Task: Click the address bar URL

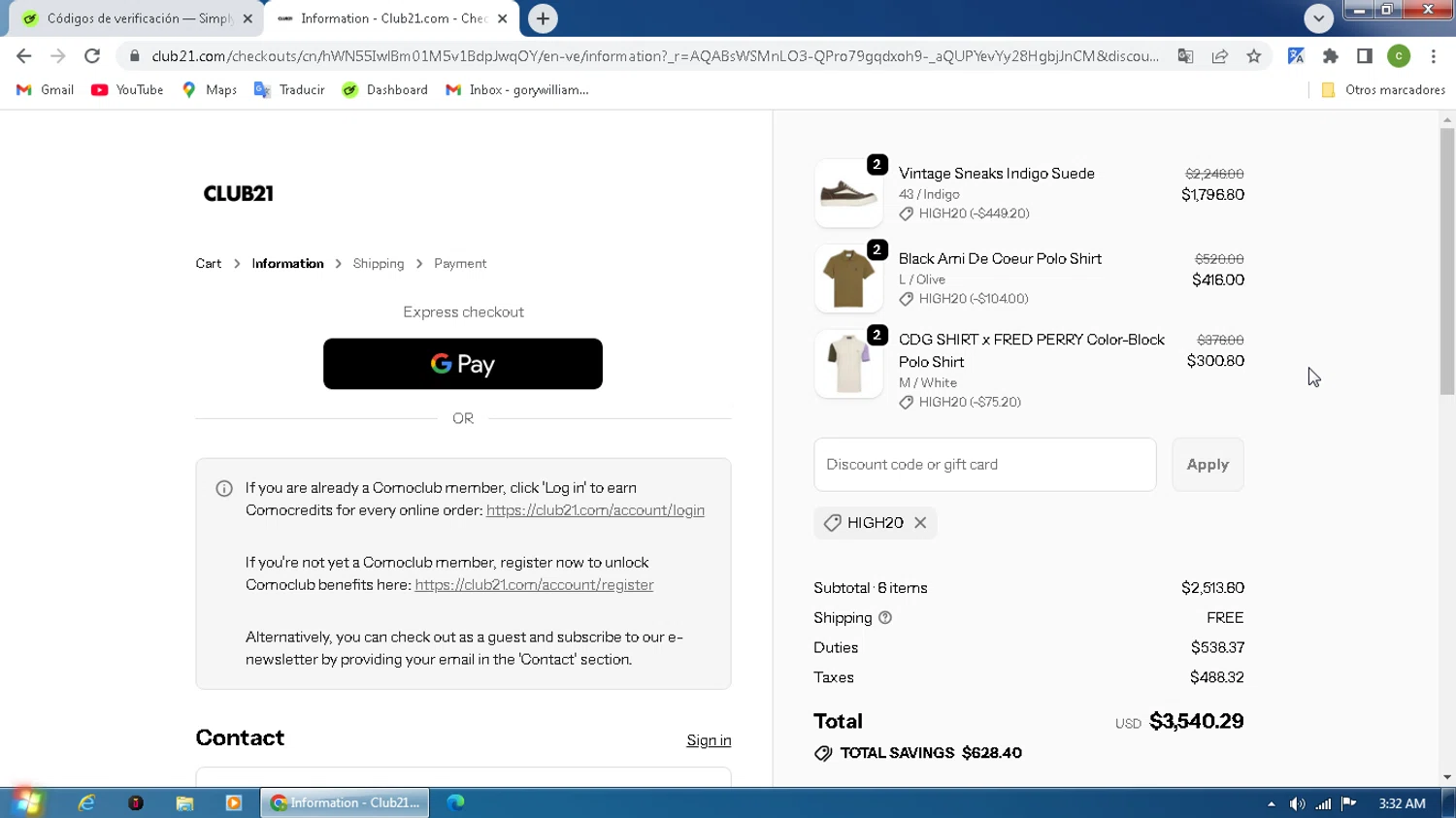Action: tap(655, 56)
